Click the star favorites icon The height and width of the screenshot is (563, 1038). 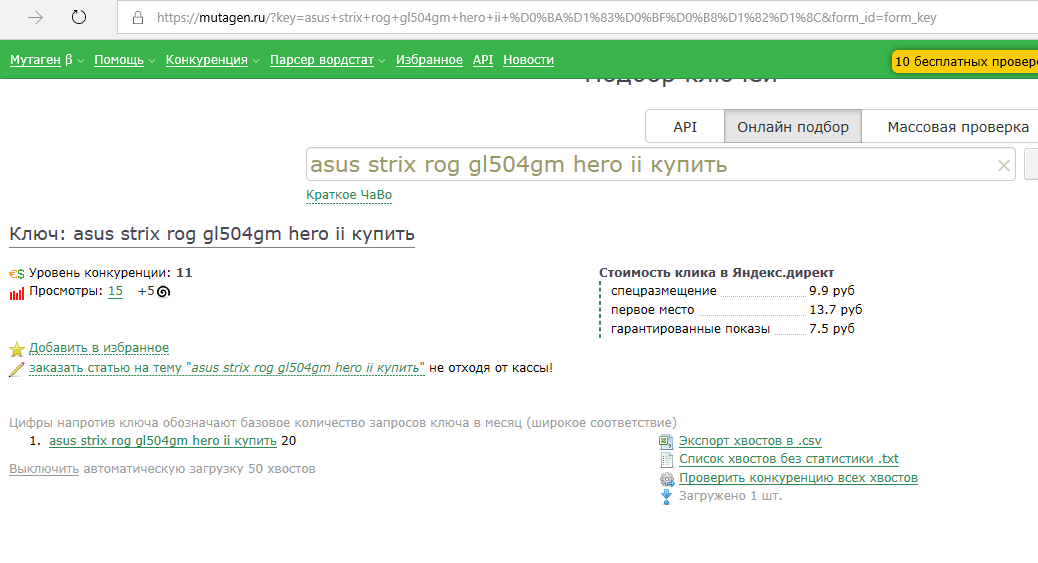17,348
